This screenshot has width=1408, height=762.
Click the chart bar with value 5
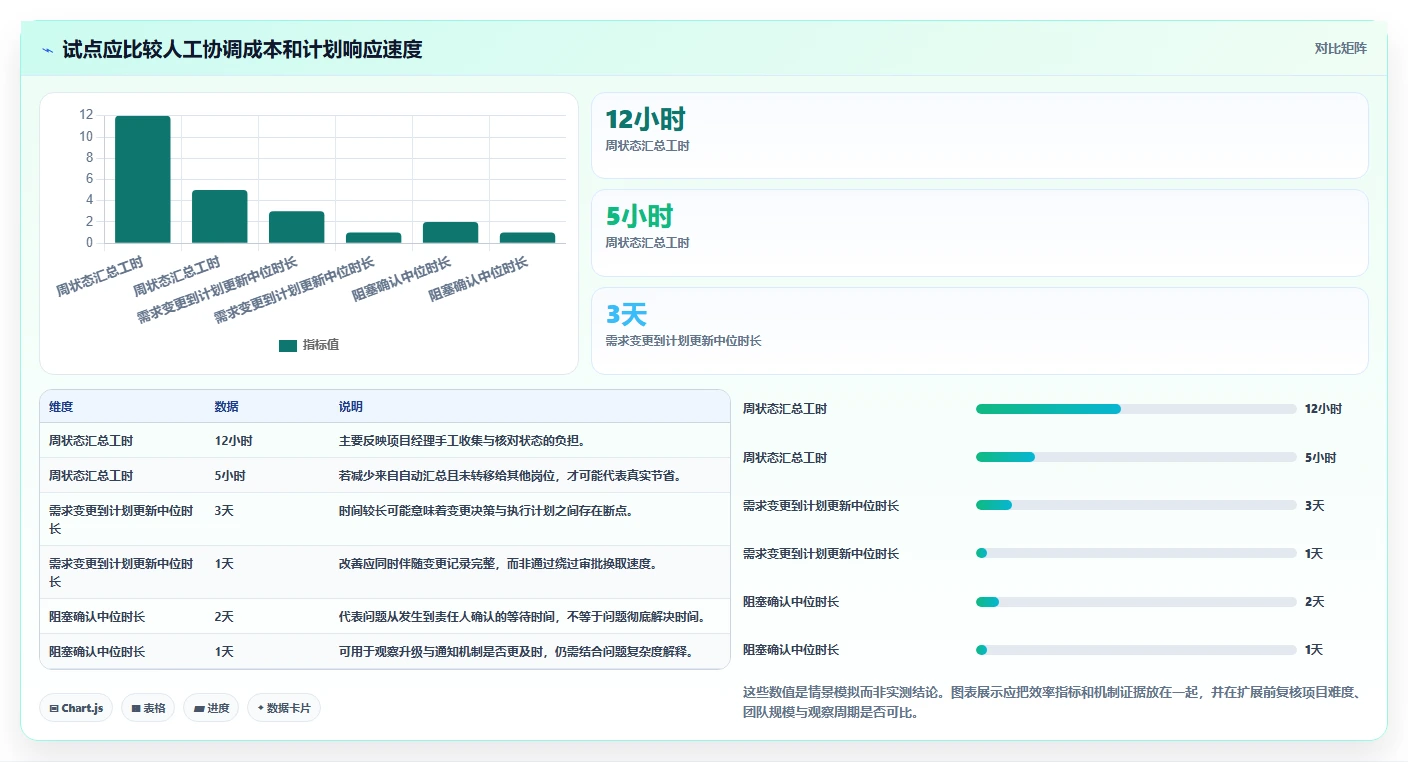point(220,217)
